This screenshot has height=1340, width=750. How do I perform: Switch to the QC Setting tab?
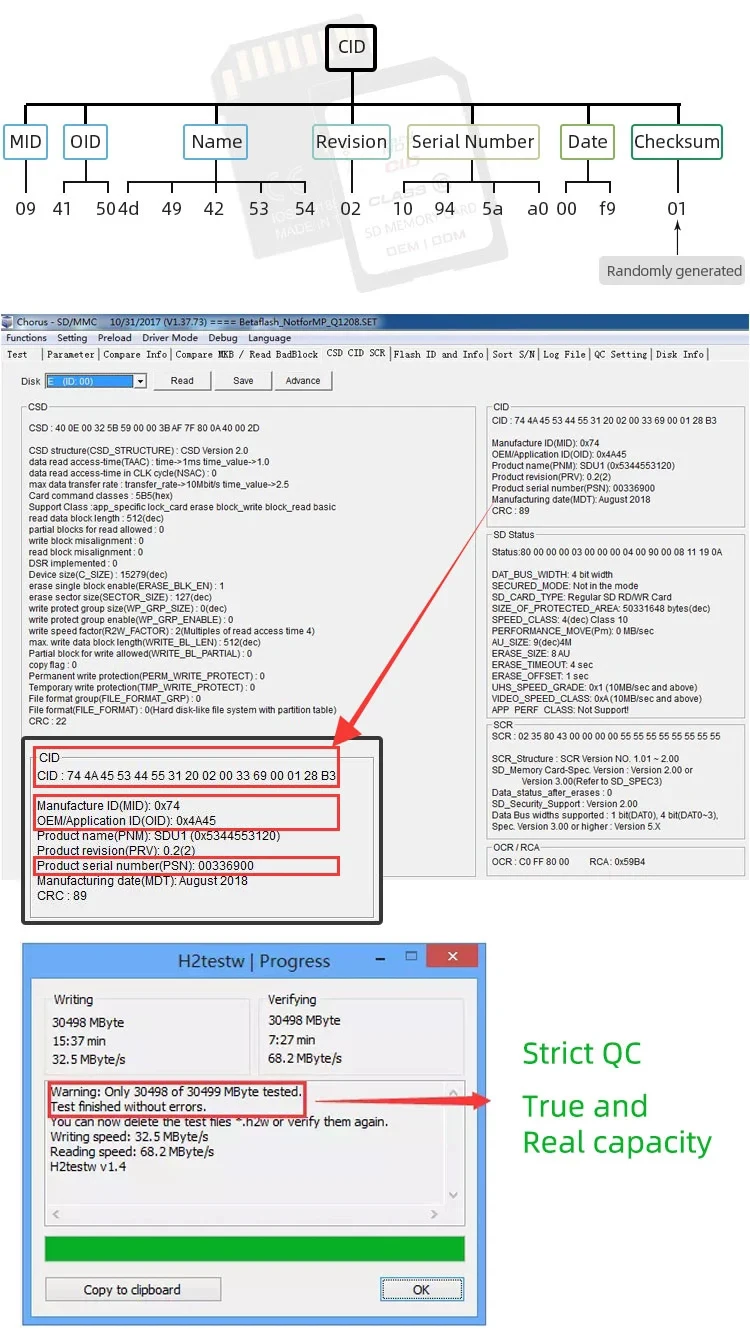(621, 354)
